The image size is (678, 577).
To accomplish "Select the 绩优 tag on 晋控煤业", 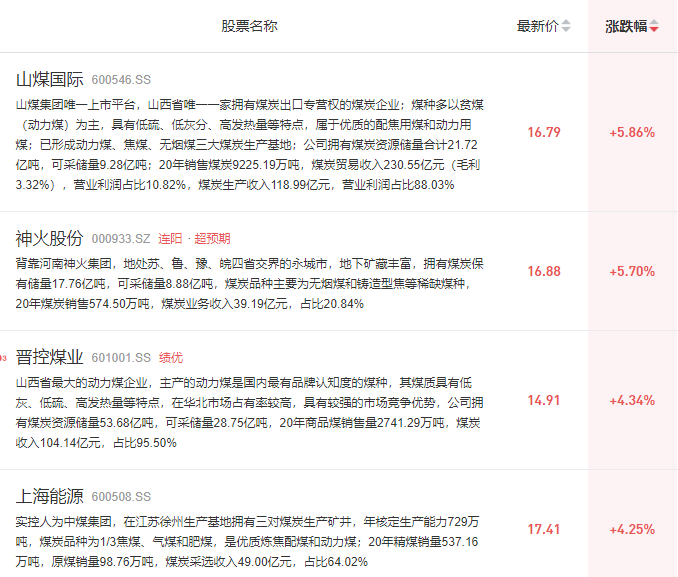I will pos(171,358).
